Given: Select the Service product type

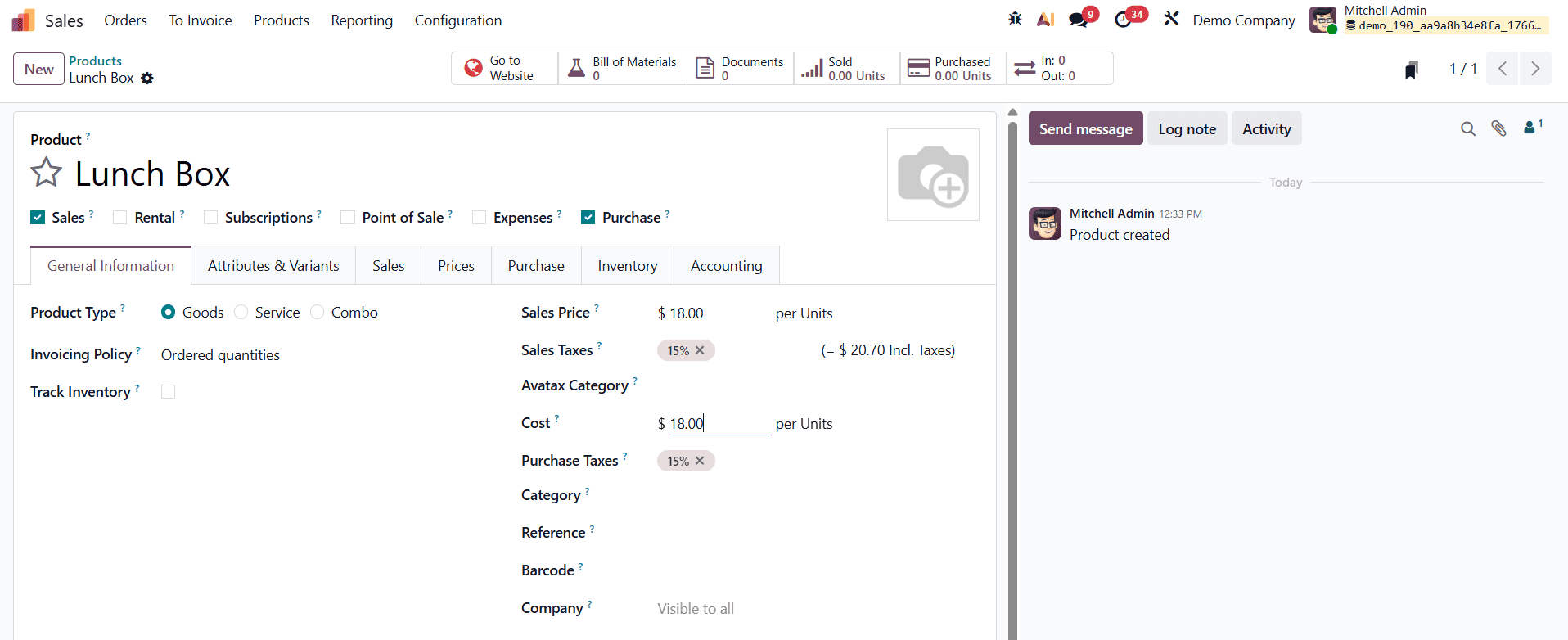Looking at the screenshot, I should (241, 312).
